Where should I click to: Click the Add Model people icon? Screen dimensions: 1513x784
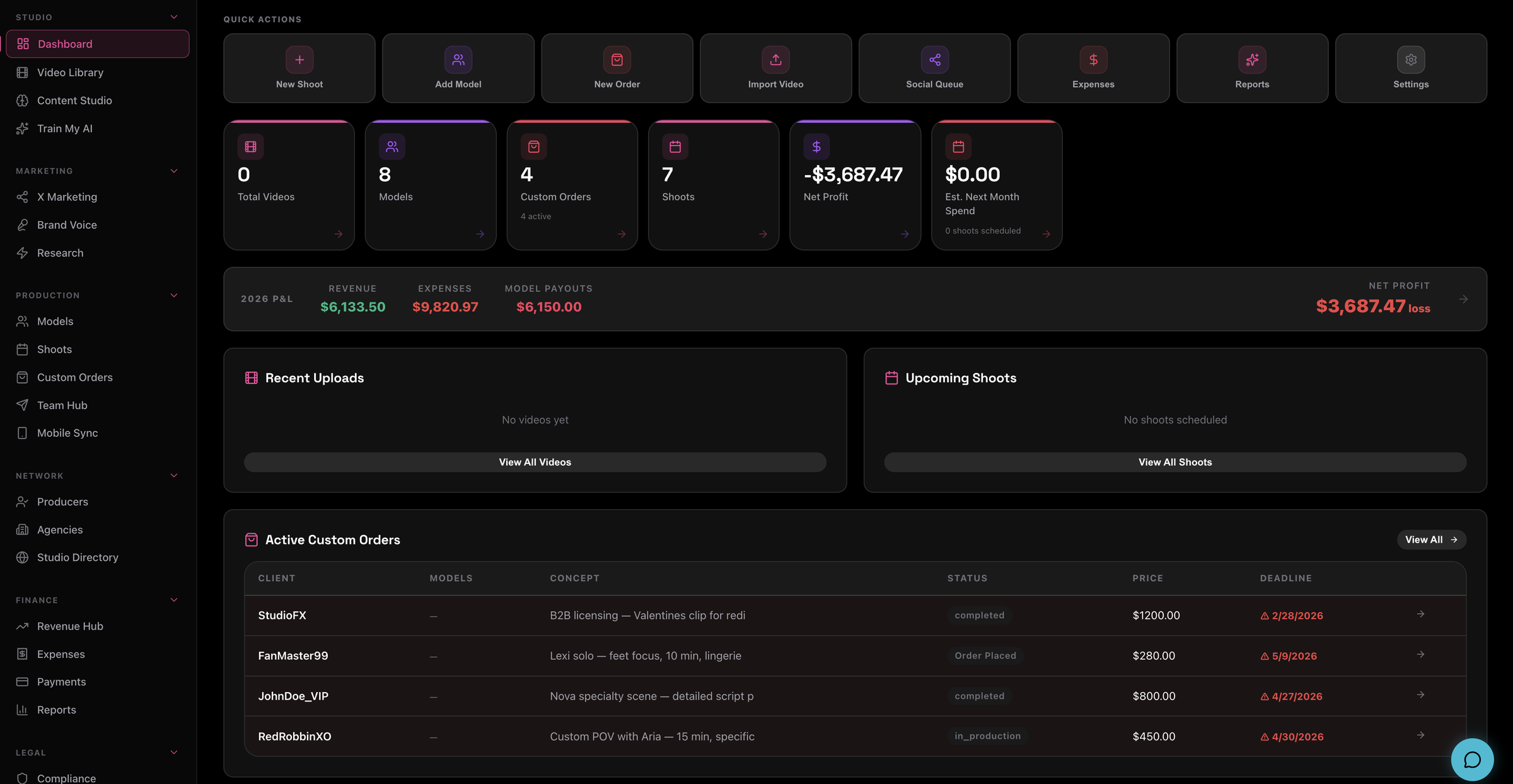[x=458, y=60]
